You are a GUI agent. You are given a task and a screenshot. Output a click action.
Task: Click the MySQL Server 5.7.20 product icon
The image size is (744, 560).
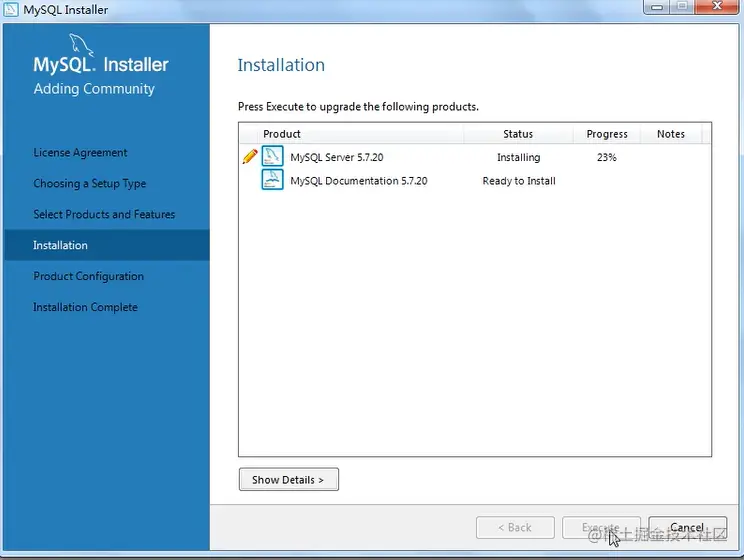272,156
